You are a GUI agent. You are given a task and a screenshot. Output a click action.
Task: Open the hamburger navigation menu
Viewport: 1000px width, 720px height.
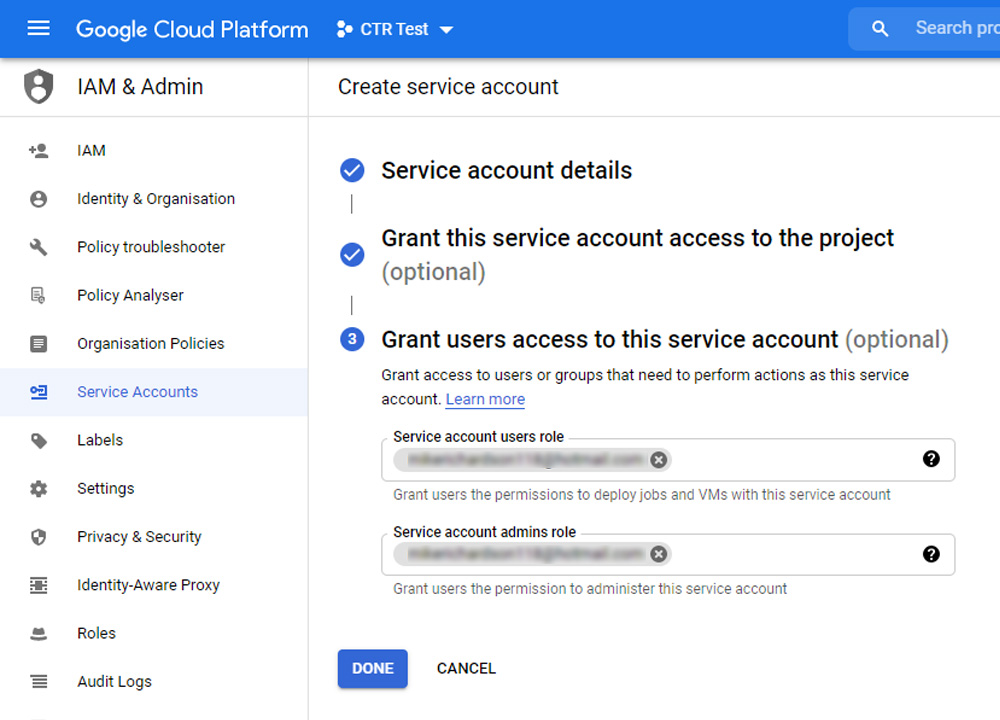[38, 29]
